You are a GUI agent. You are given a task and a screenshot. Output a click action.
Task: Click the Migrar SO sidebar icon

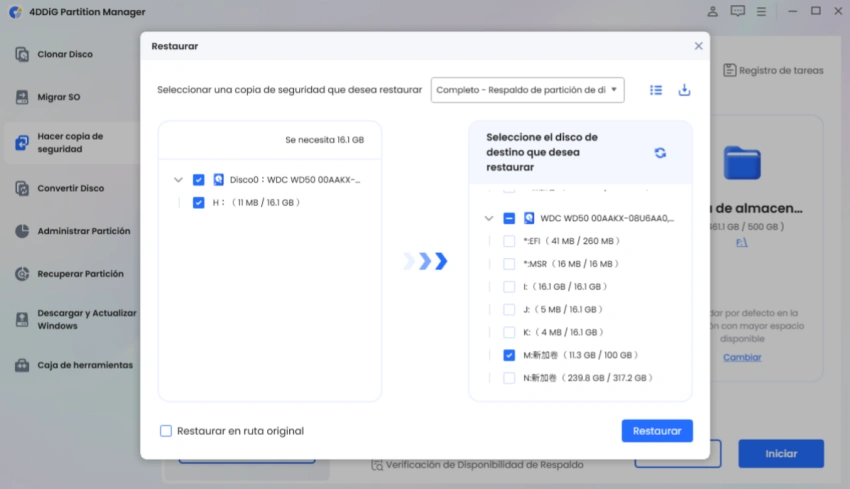[x=22, y=97]
